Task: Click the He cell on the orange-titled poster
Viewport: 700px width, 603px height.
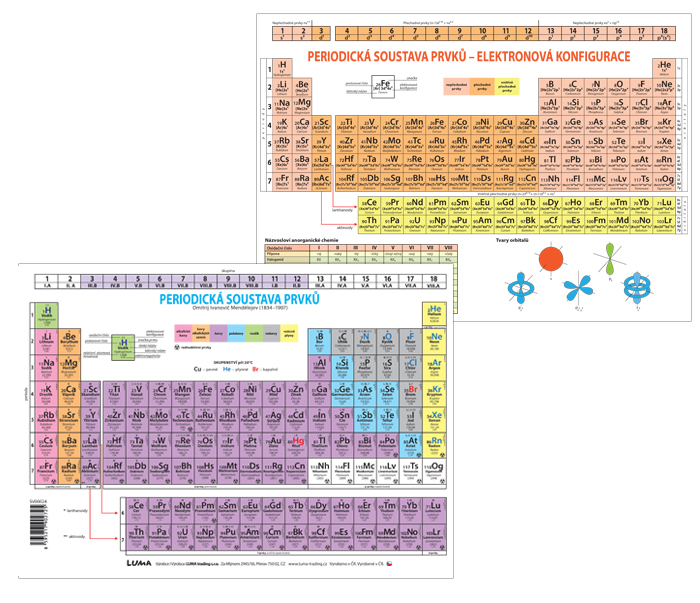Action: 664,68
